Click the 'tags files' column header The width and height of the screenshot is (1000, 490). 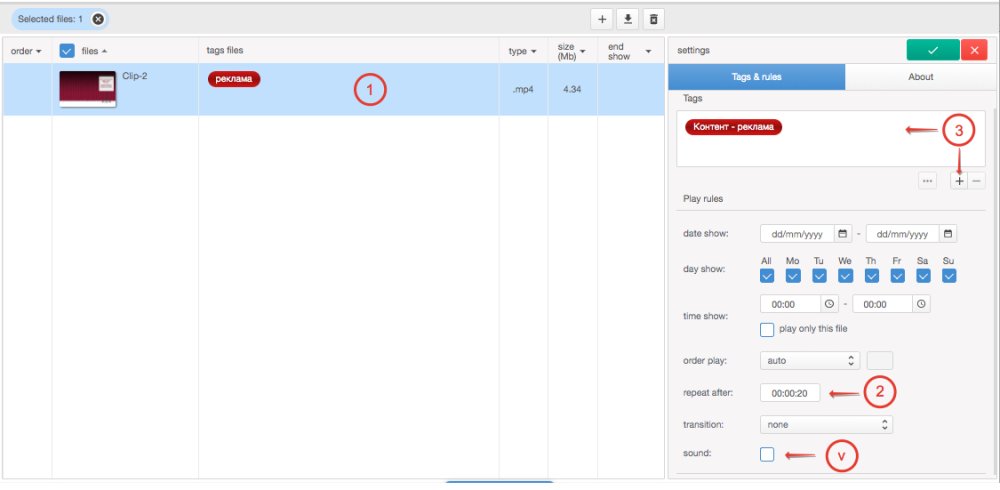224,50
